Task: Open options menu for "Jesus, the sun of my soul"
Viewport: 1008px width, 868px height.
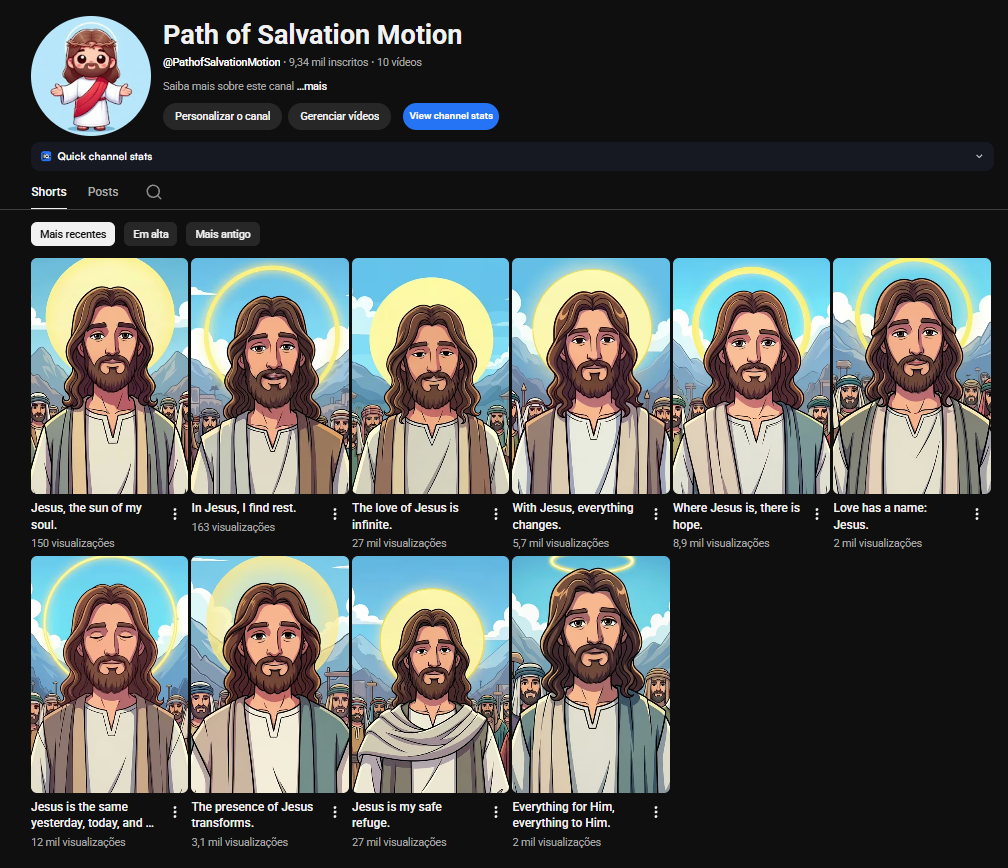Action: [x=175, y=514]
